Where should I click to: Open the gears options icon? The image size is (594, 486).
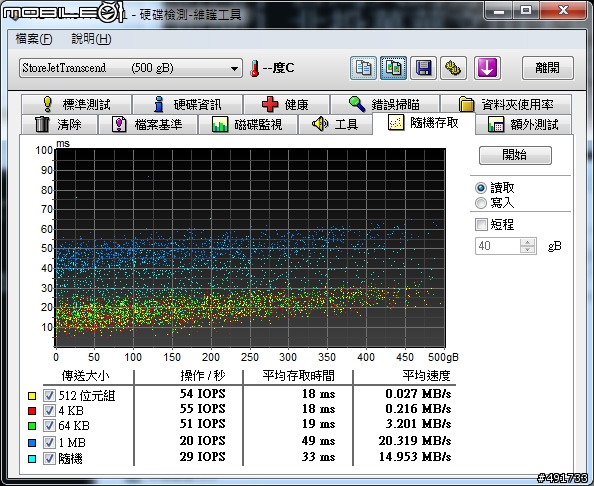[453, 68]
